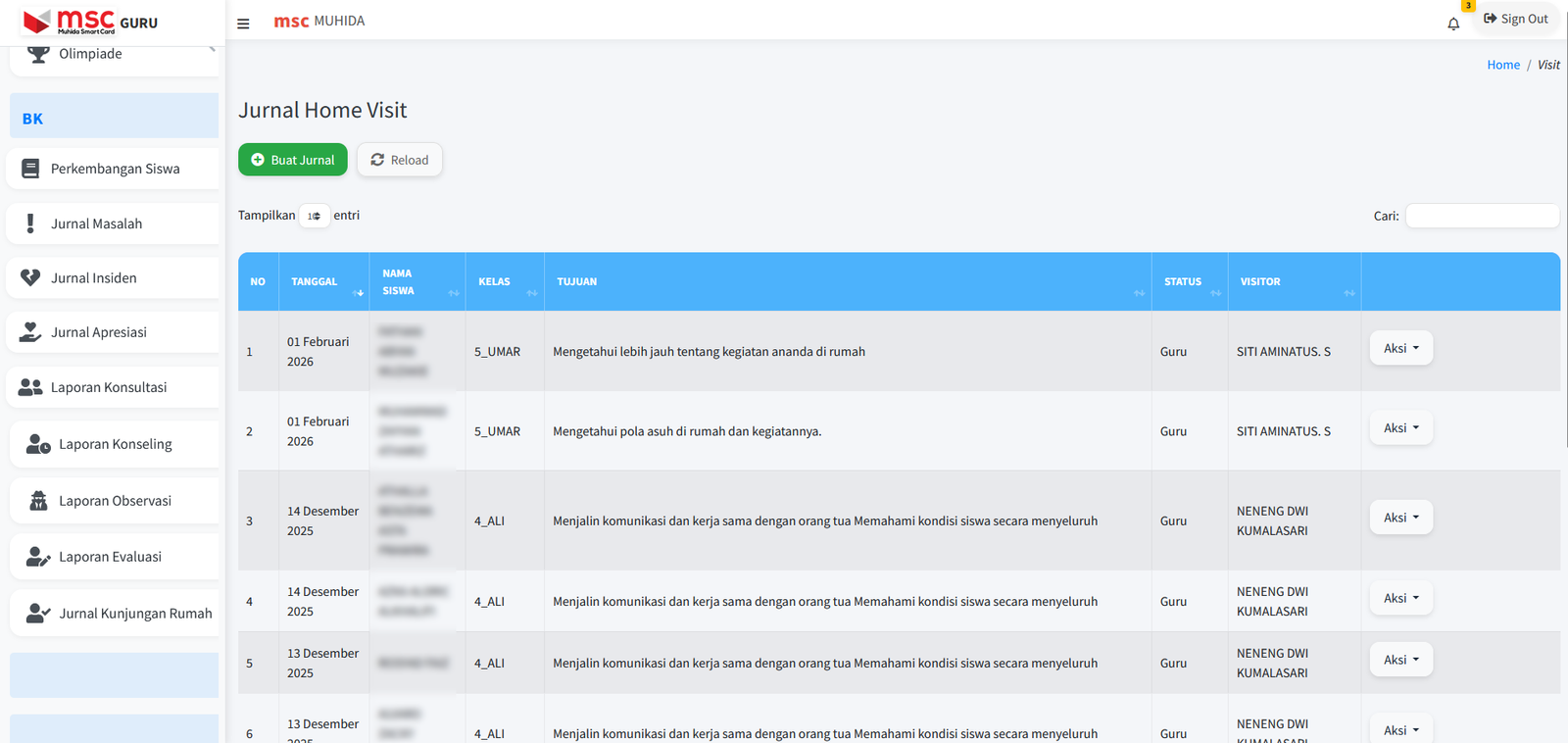Image resolution: width=1568 pixels, height=743 pixels.
Task: Open Laporan Evaluasi from the sidebar
Action: 110,557
